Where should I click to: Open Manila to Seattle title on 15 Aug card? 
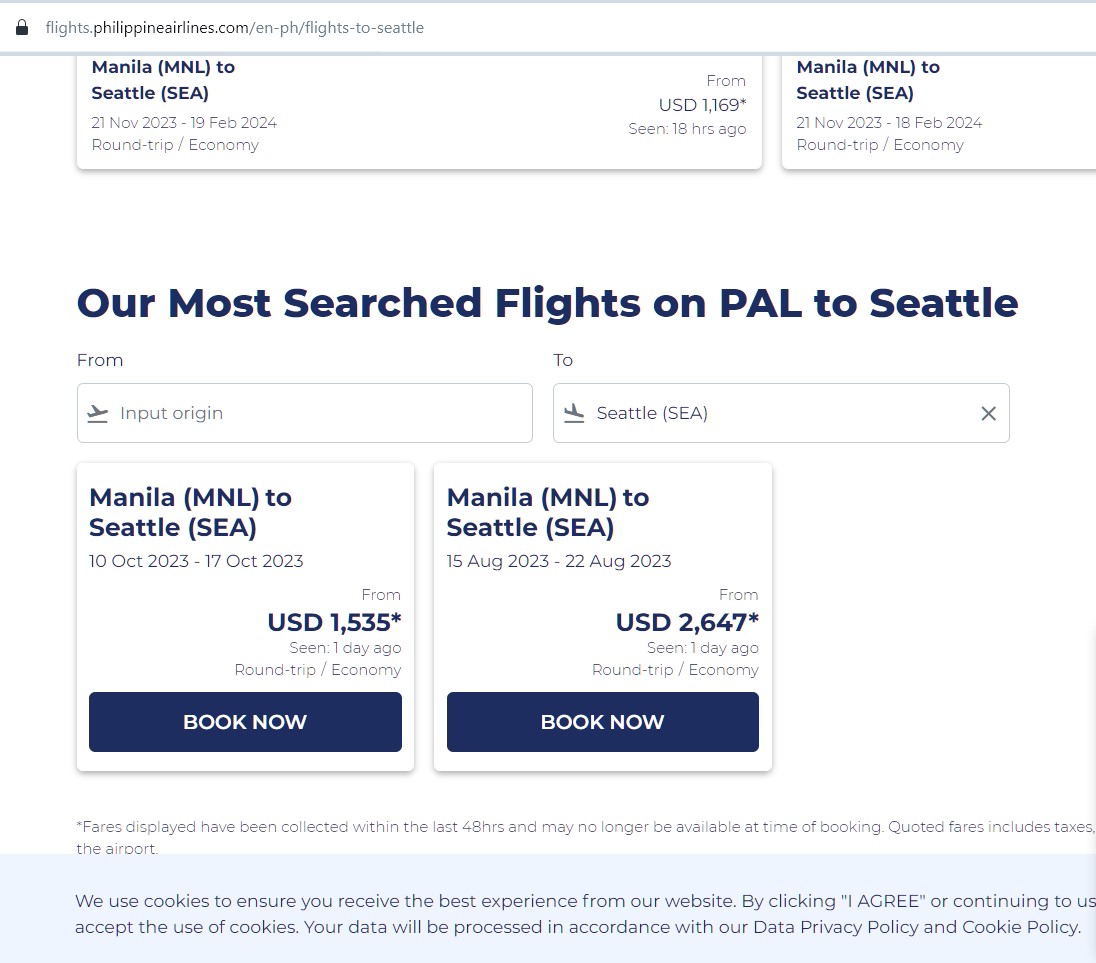[547, 512]
